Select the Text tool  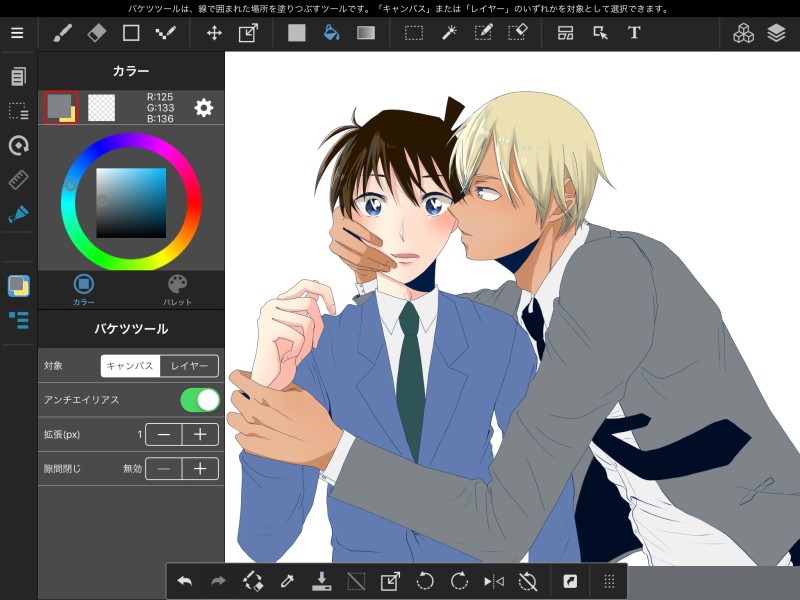[634, 33]
